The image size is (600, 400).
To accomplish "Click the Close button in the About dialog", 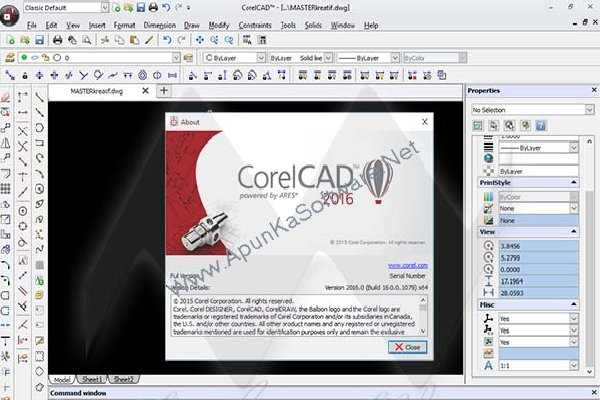I will [x=408, y=347].
